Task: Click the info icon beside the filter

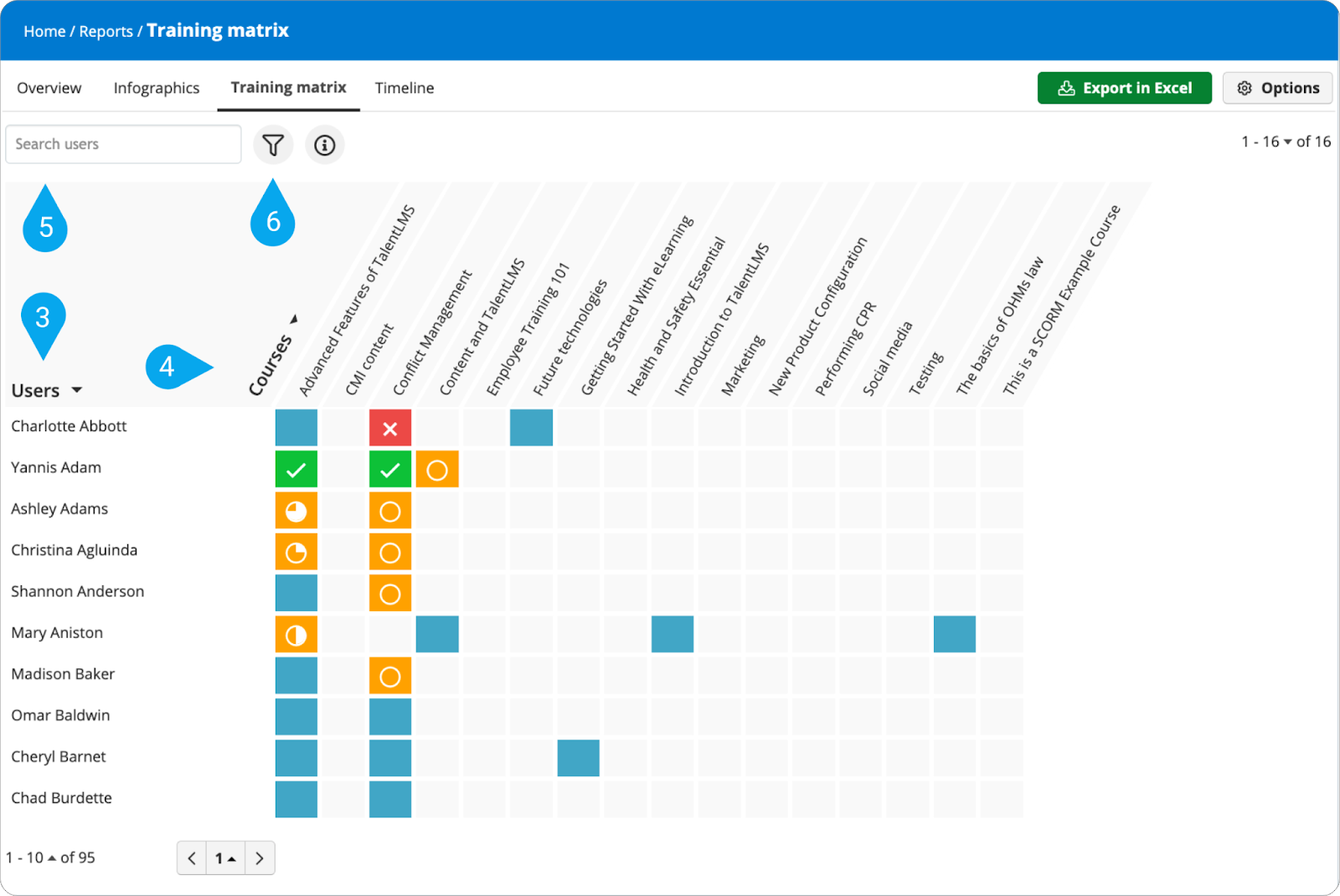Action: pos(324,144)
